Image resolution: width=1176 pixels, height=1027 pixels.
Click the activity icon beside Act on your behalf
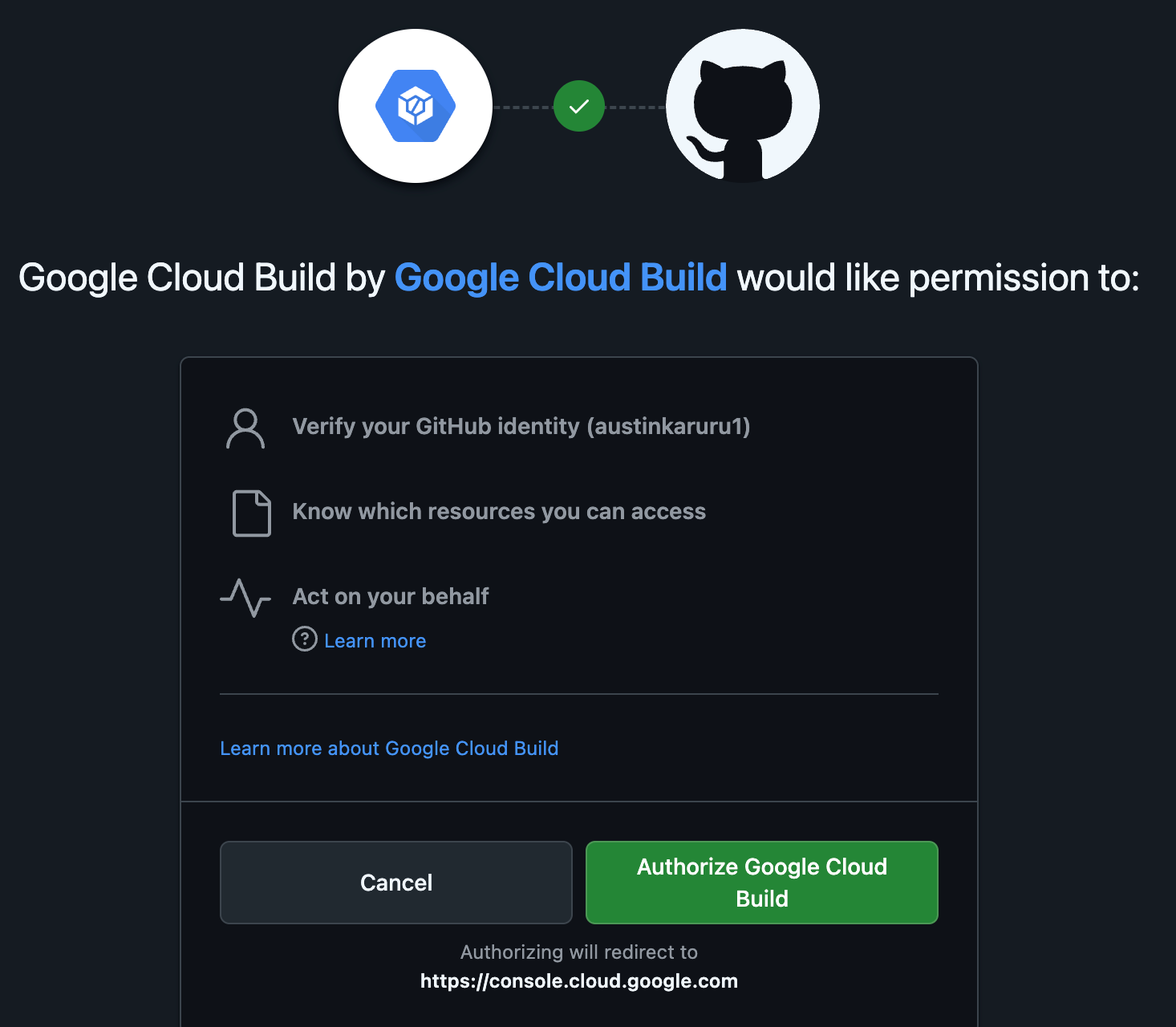[246, 598]
